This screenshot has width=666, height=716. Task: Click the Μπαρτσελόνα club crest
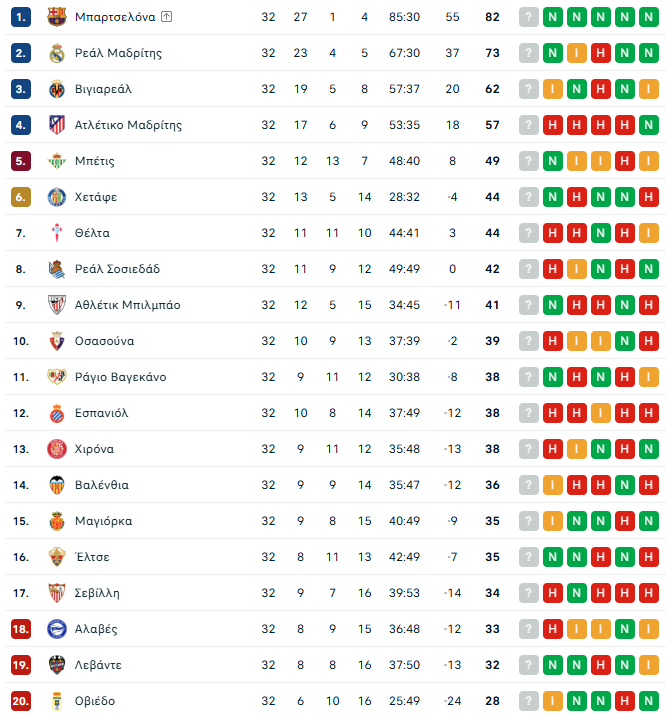[56, 17]
